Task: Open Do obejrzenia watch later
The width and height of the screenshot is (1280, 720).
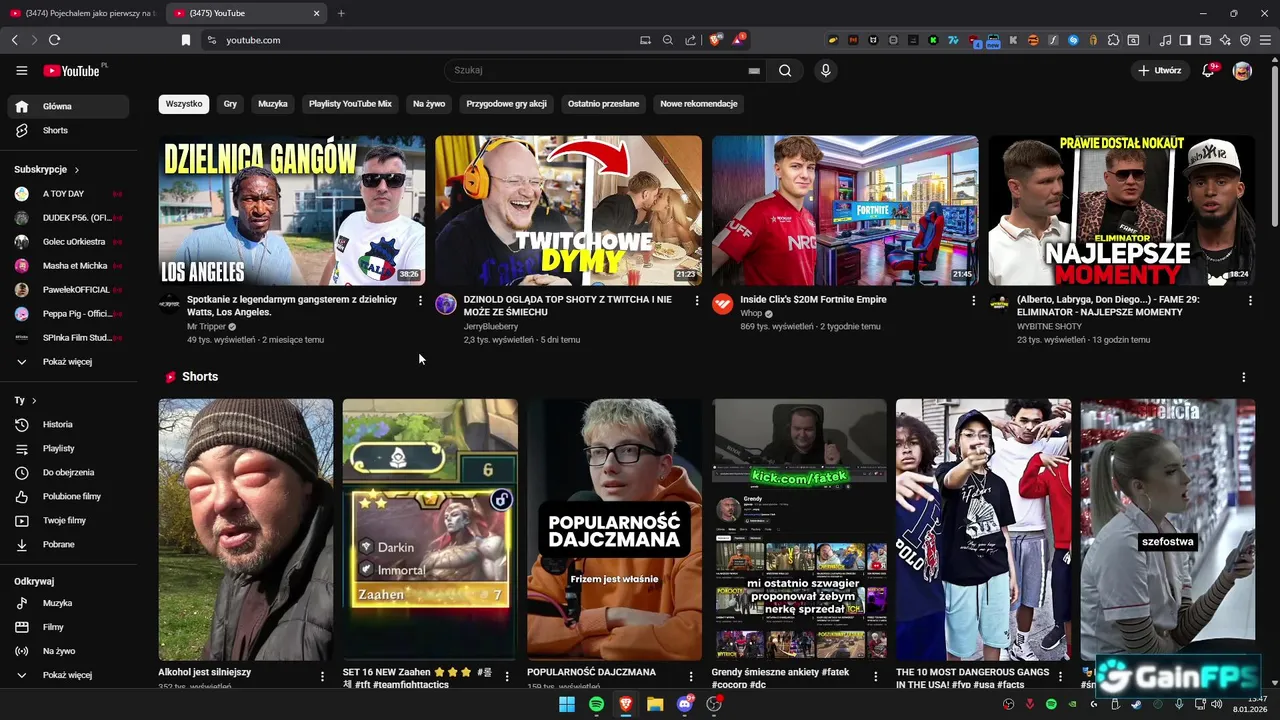Action: click(68, 472)
